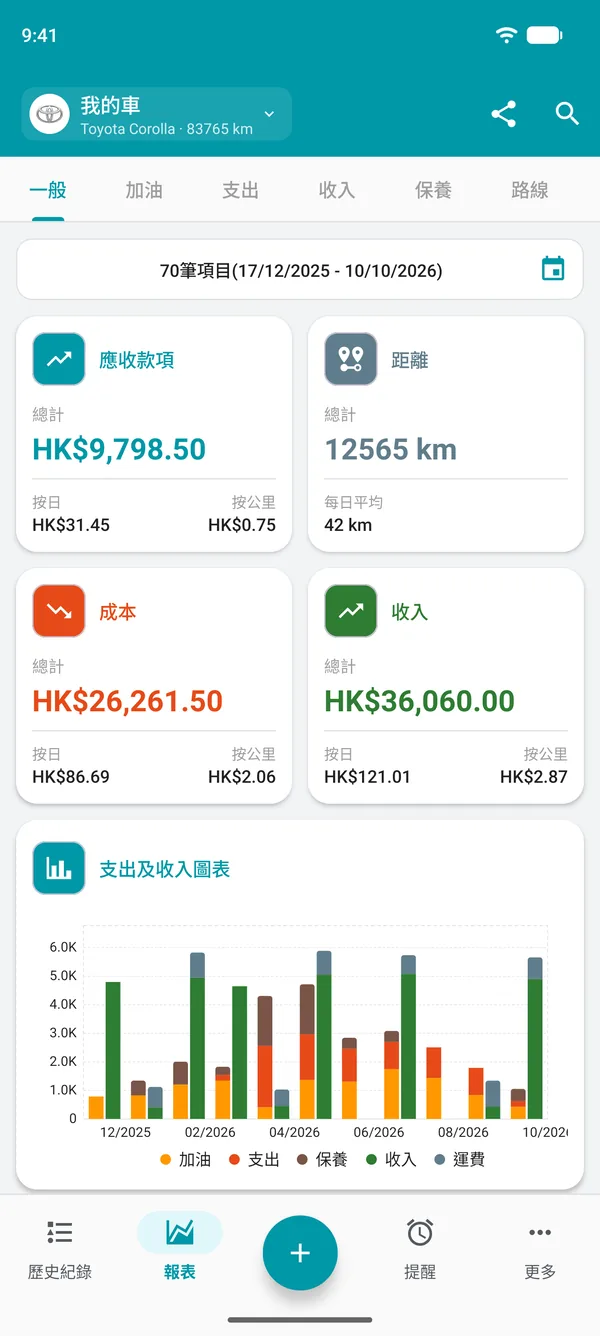Select the HK$86.69 per day value
Viewport: 600px width, 1336px height.
(x=71, y=777)
